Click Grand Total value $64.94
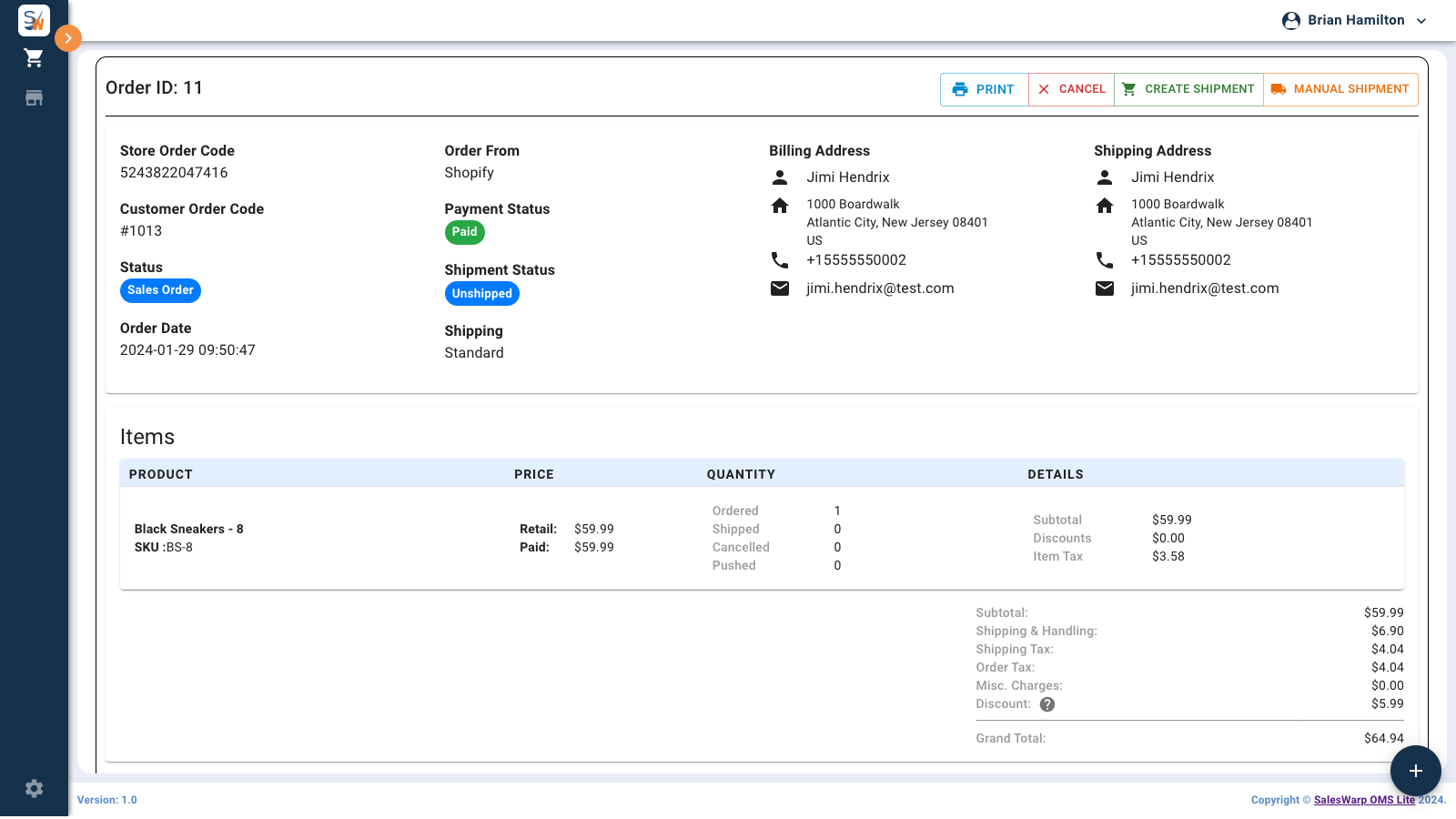Viewport: 1456px width, 819px height. click(x=1383, y=738)
